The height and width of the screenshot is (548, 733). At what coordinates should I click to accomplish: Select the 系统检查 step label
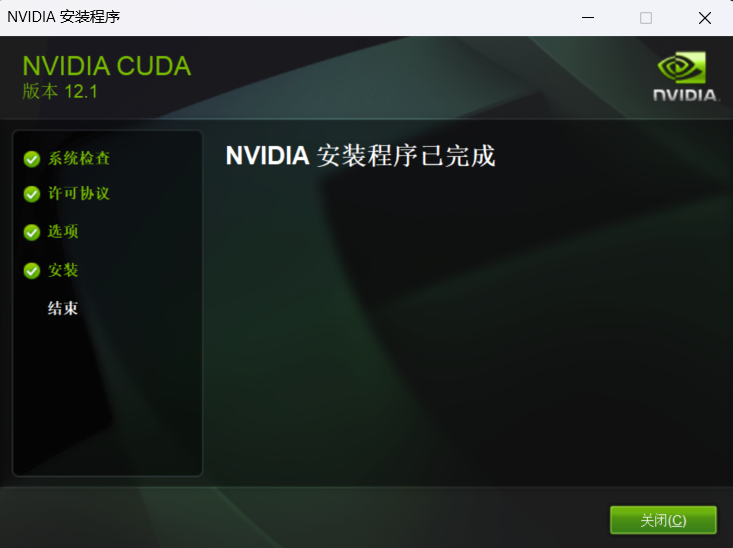click(79, 159)
